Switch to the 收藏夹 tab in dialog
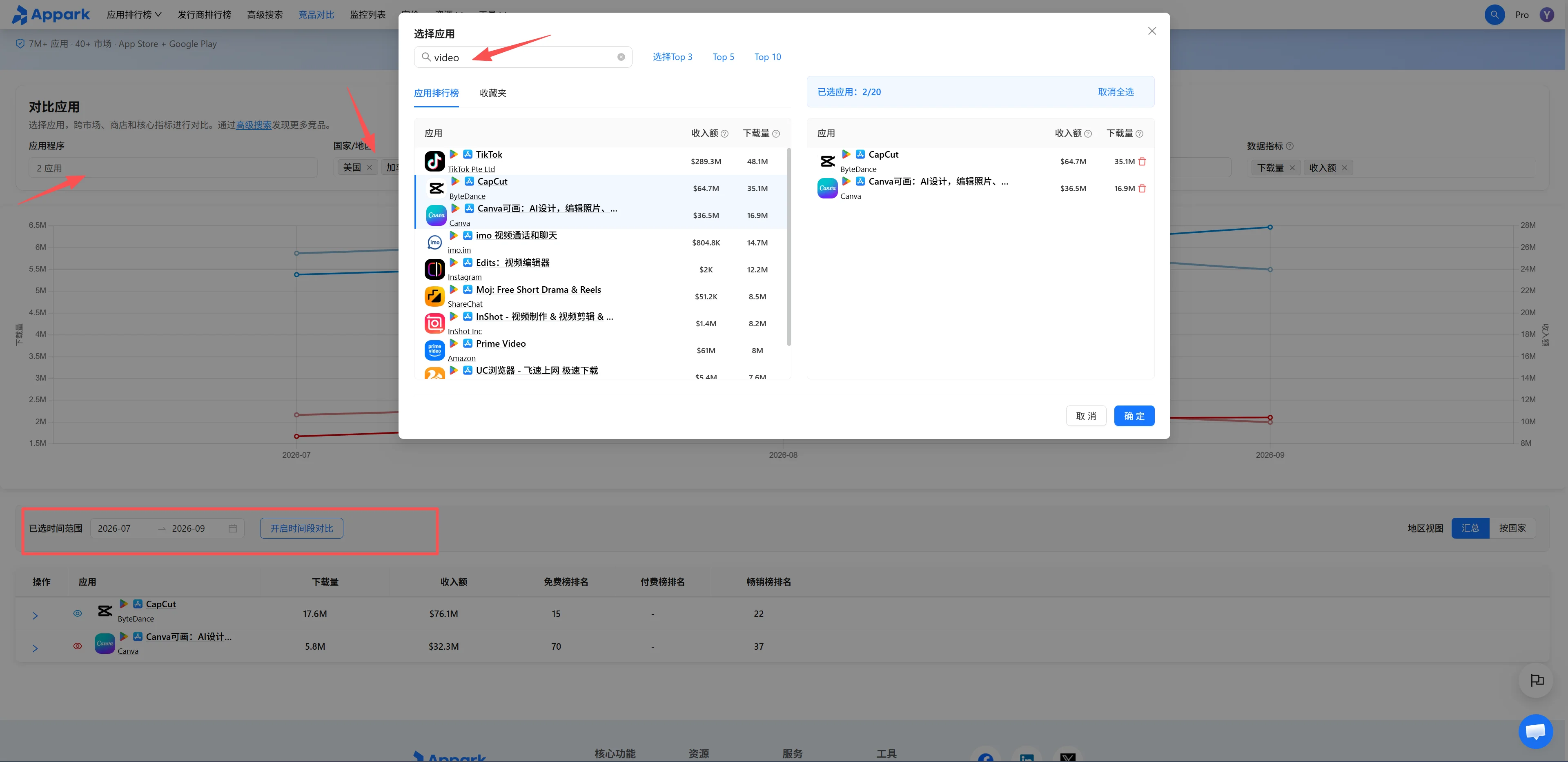Screen dimensions: 1568x762 [492, 93]
